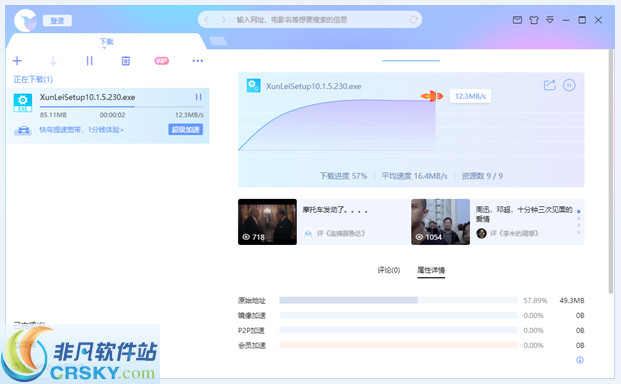Click the refresh icon in the address bar
621x384 pixels.
click(x=413, y=19)
